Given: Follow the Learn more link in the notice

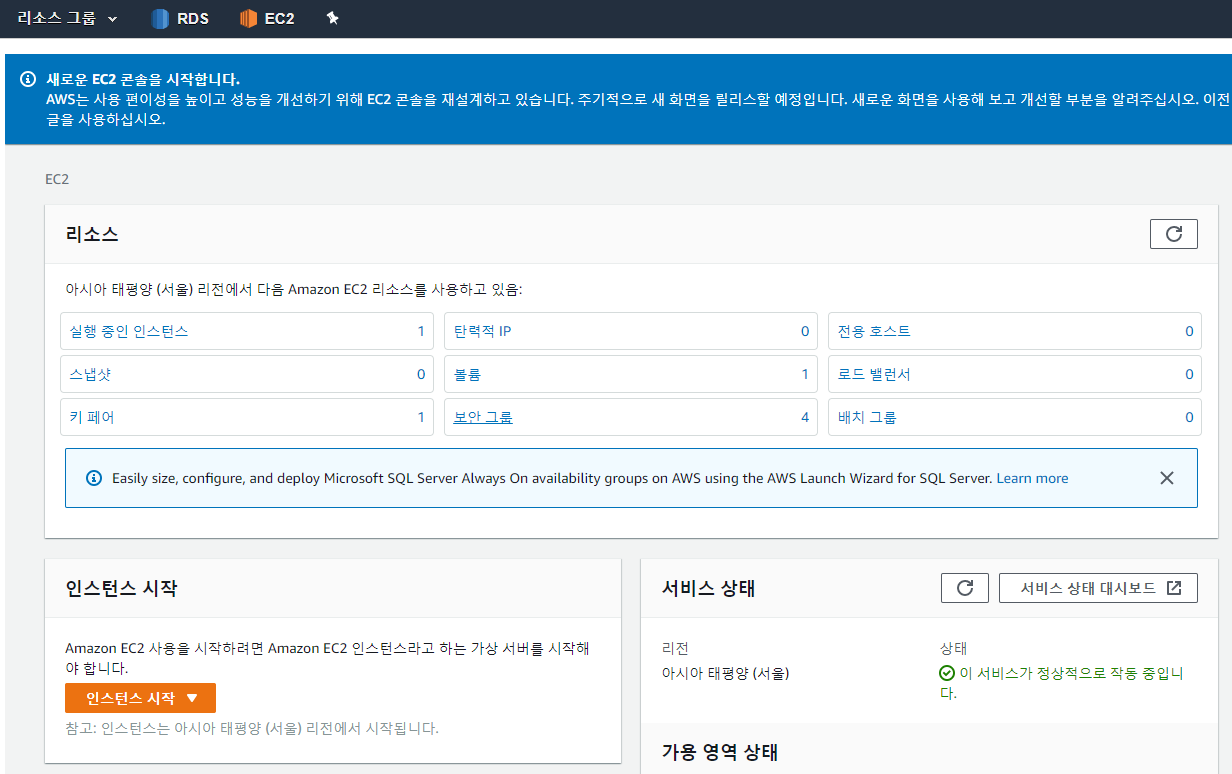Looking at the screenshot, I should (x=1032, y=478).
